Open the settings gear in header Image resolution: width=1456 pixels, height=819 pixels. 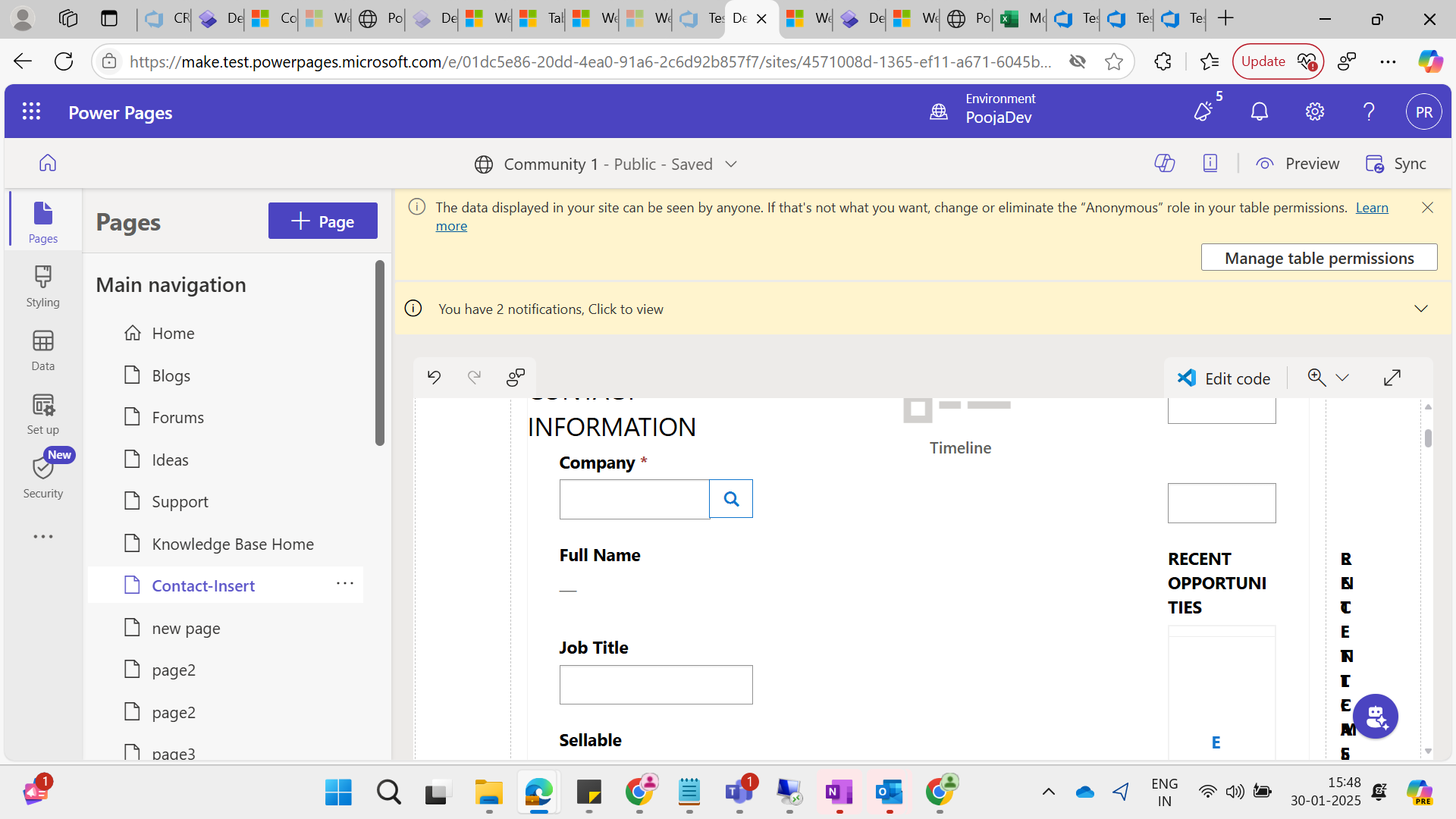coord(1314,112)
